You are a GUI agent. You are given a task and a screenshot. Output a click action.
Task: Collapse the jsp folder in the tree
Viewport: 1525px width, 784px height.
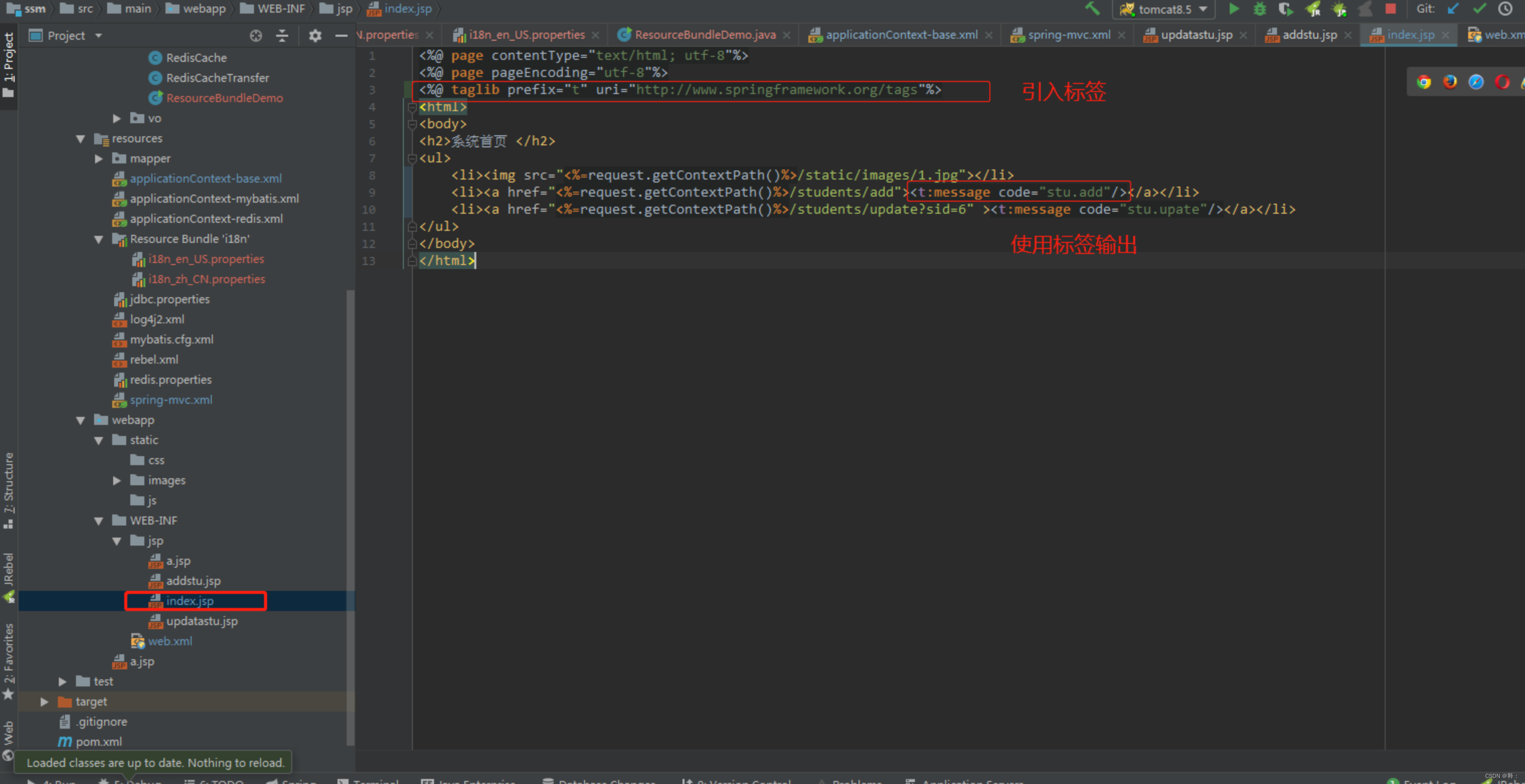coord(117,541)
